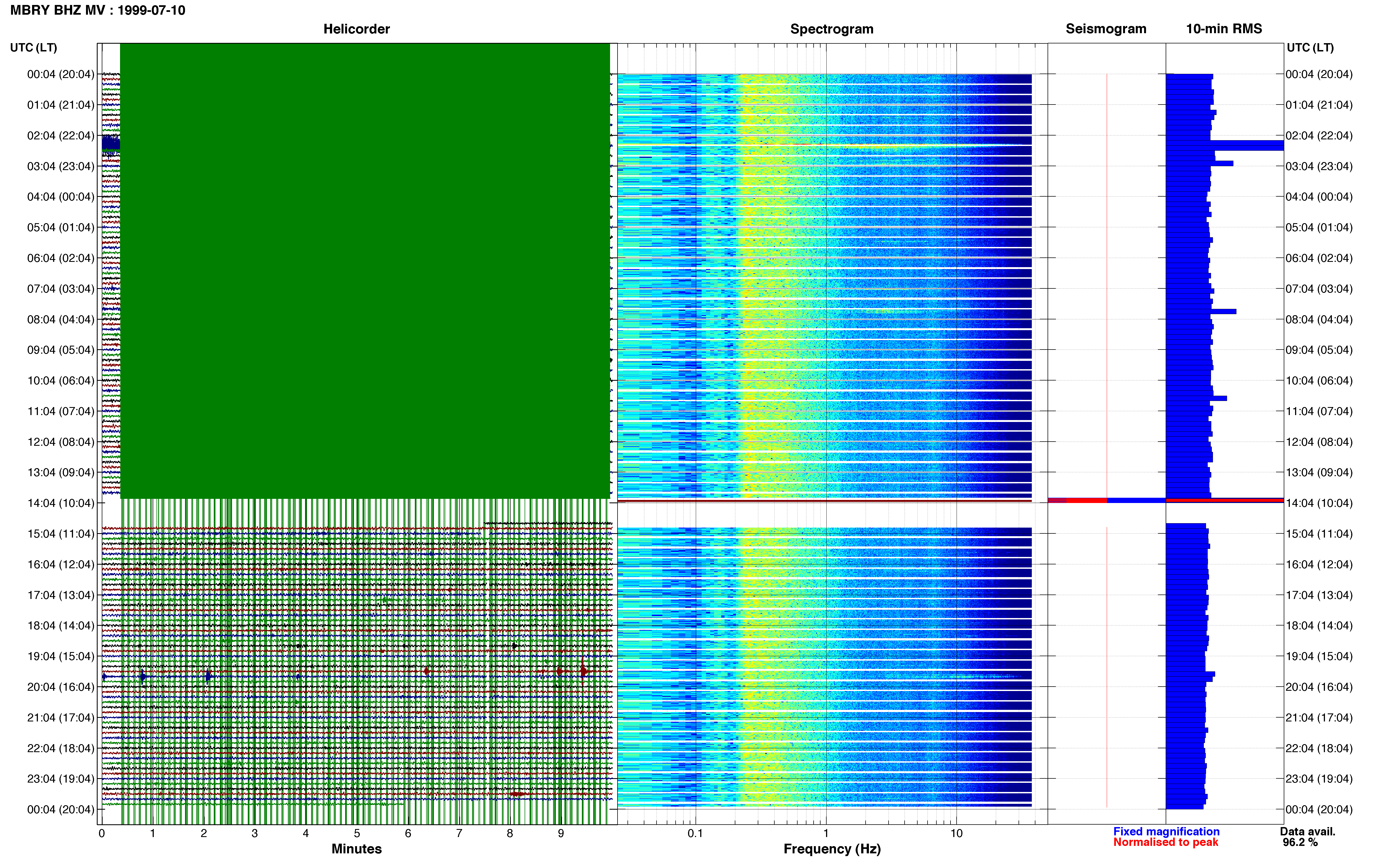Click the Fixed magnification legend text
1388x868 pixels.
(1166, 831)
